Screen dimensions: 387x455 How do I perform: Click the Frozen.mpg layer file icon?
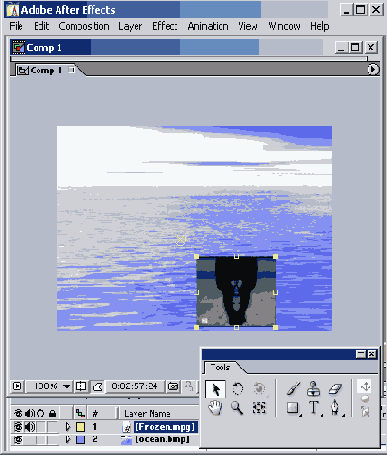click(126, 427)
